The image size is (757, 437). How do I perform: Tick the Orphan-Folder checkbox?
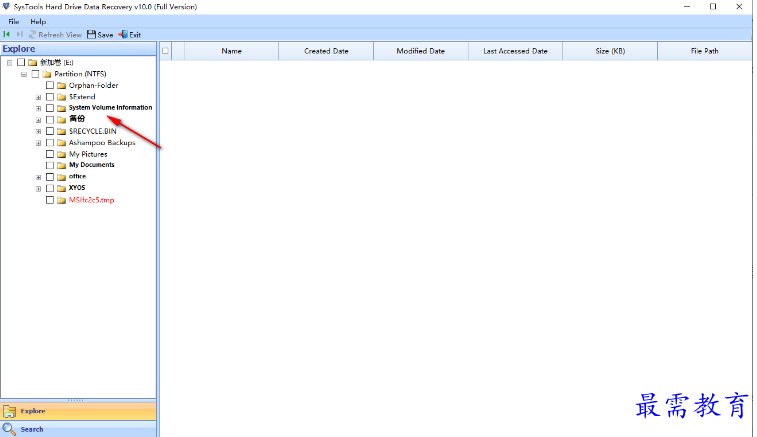[x=50, y=85]
